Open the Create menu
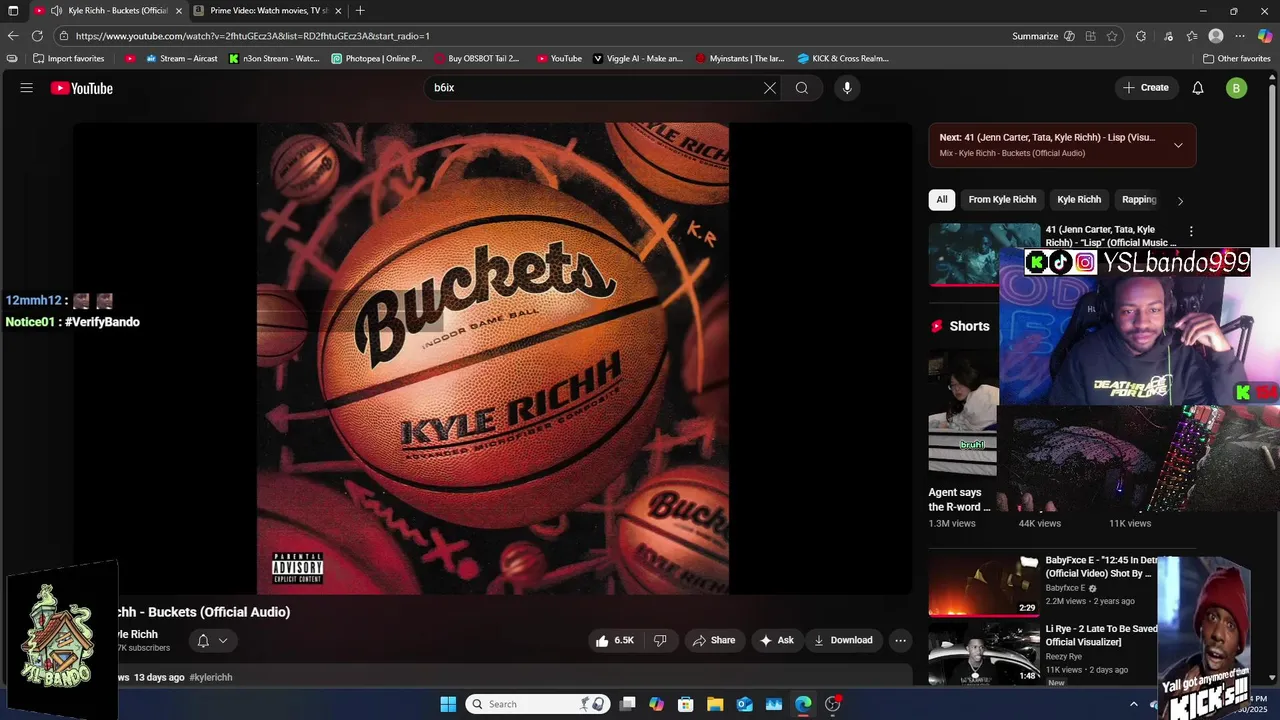 click(x=1146, y=88)
